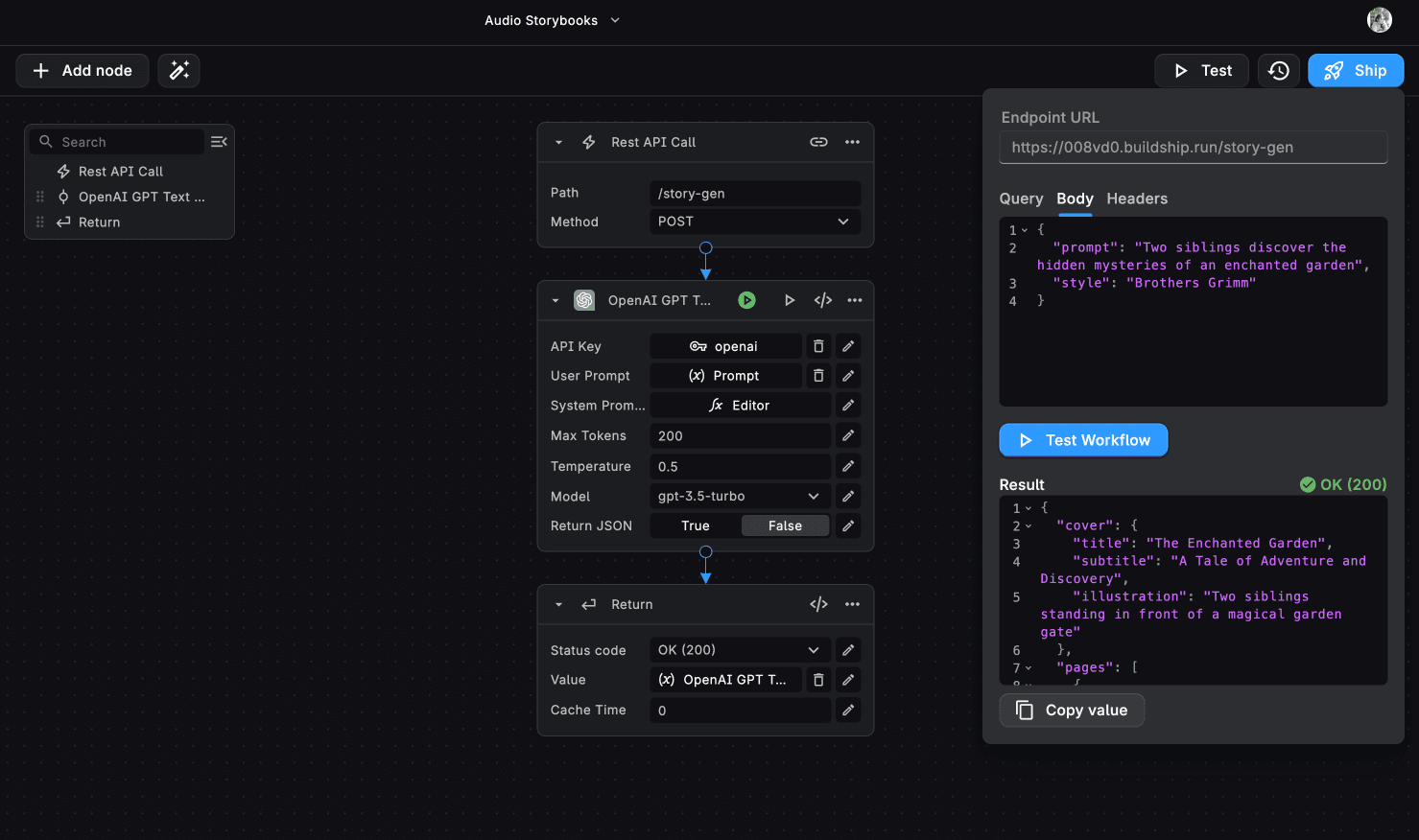Open the Model gpt-3.5-turbo dropdown
This screenshot has width=1419, height=840.
pyautogui.click(x=740, y=496)
